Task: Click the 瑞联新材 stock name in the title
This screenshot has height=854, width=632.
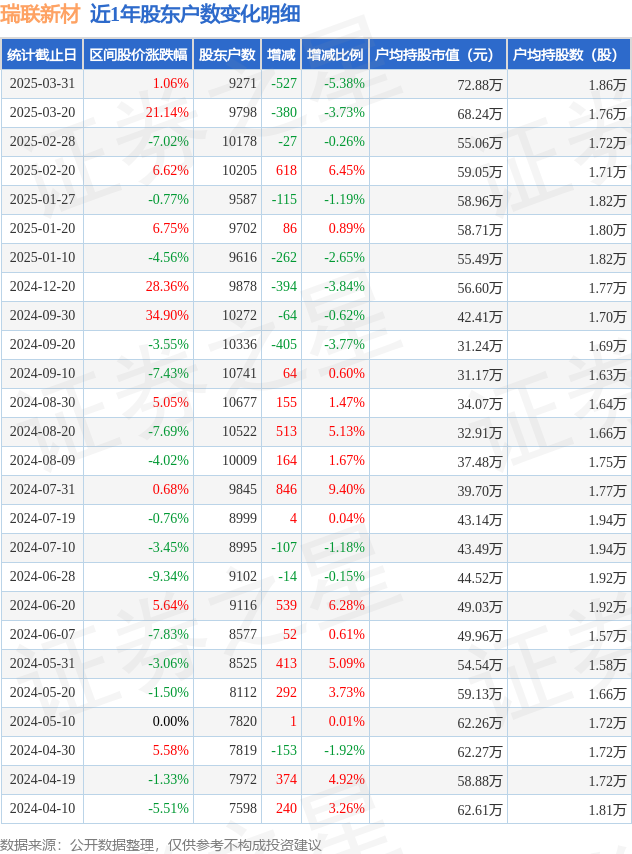Action: pos(40,14)
